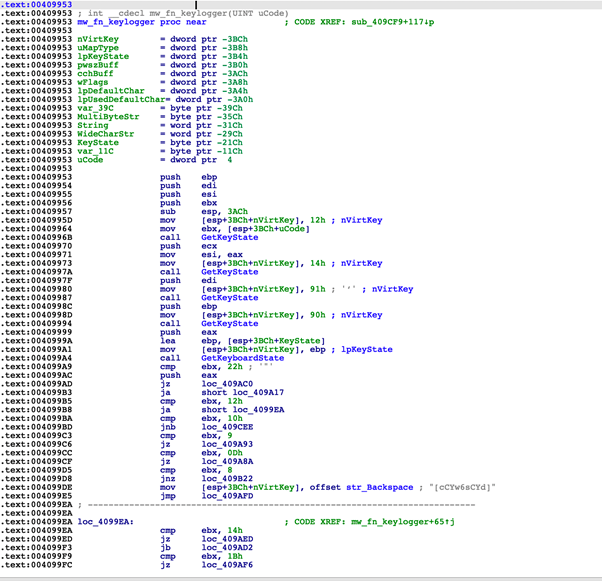Select the loc_4099EA: label line
This screenshot has height=581, width=602.
(105, 521)
